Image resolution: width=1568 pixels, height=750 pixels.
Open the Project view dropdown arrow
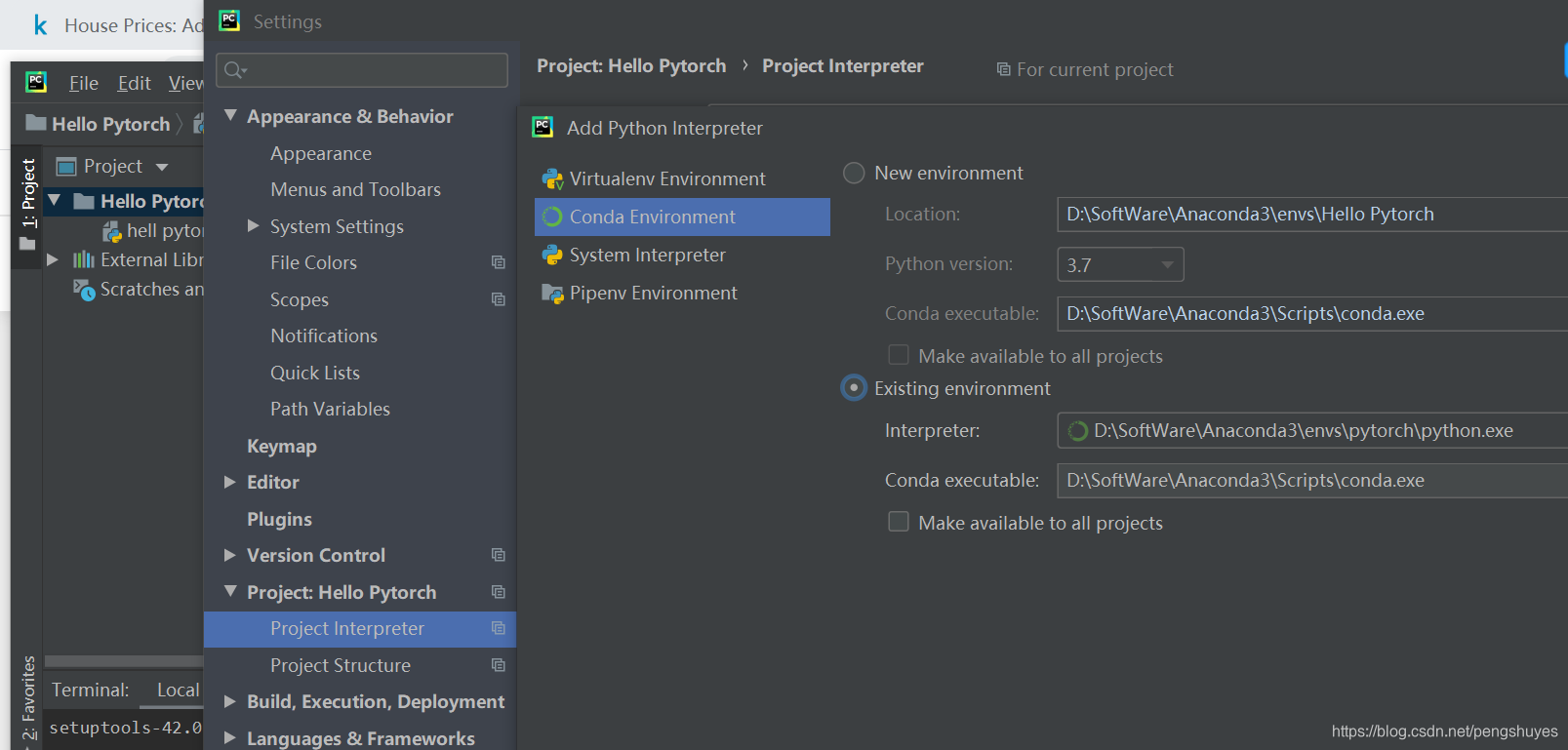tap(162, 168)
